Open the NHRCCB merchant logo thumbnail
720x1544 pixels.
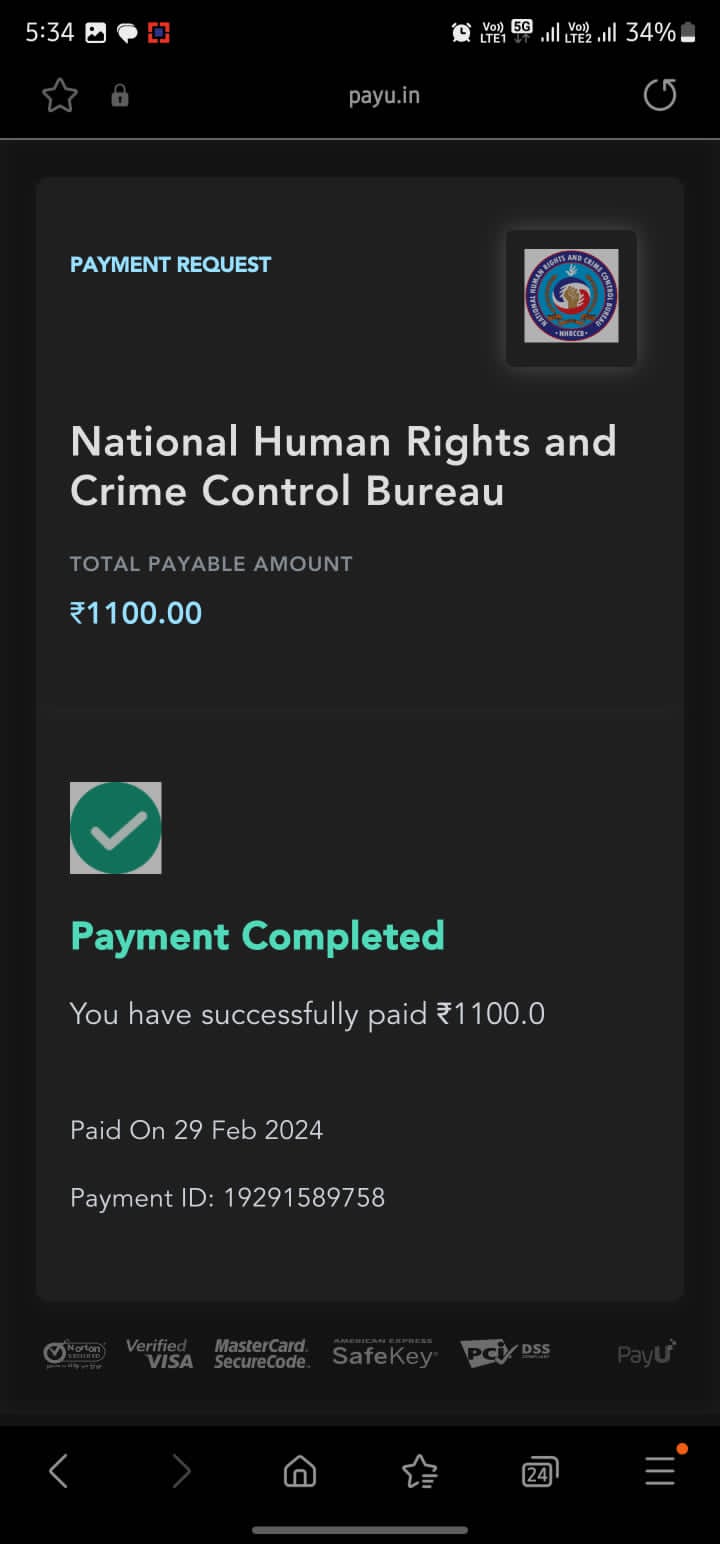click(x=571, y=297)
